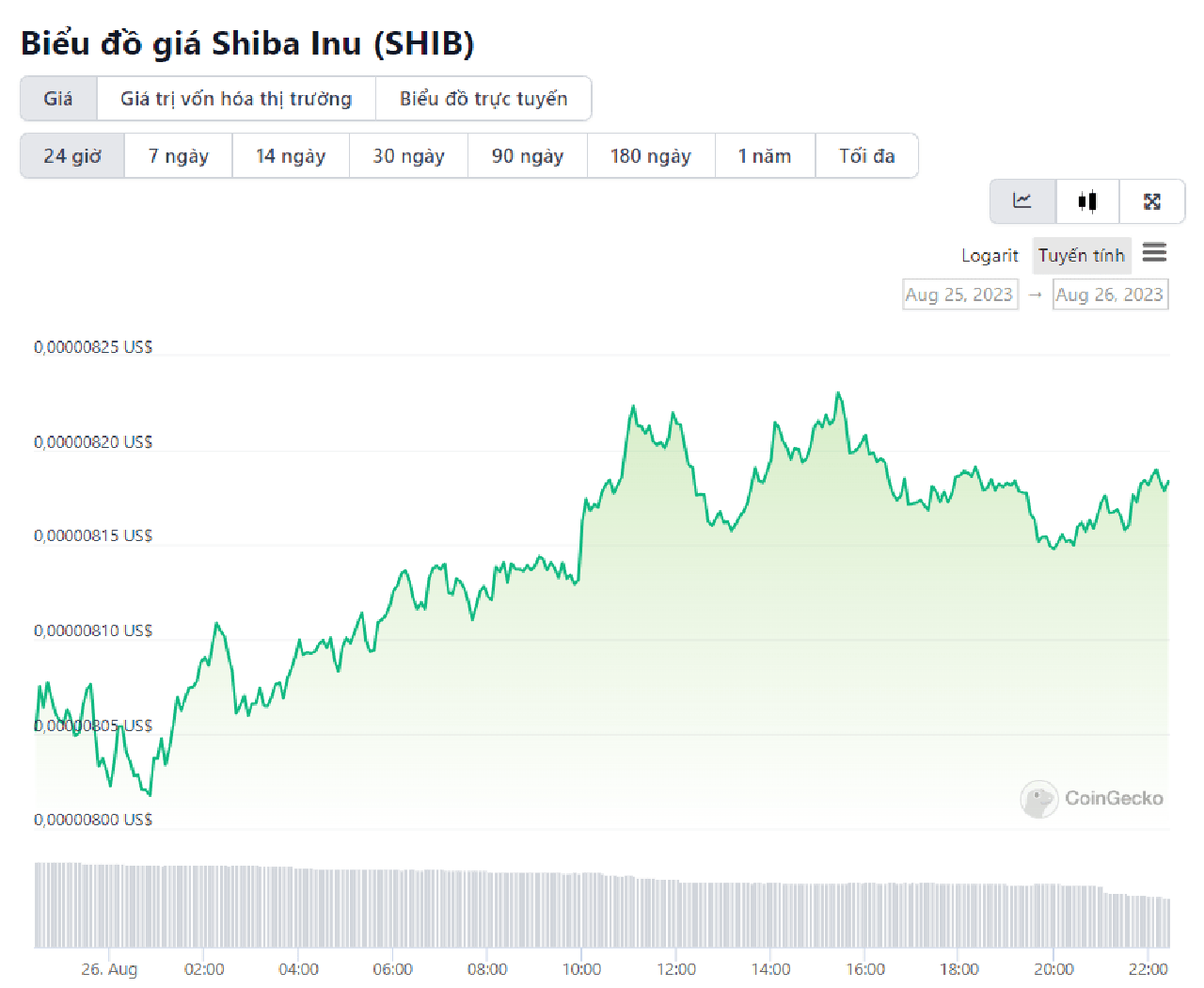Enable Tuyến tính linear scale

[x=1082, y=256]
